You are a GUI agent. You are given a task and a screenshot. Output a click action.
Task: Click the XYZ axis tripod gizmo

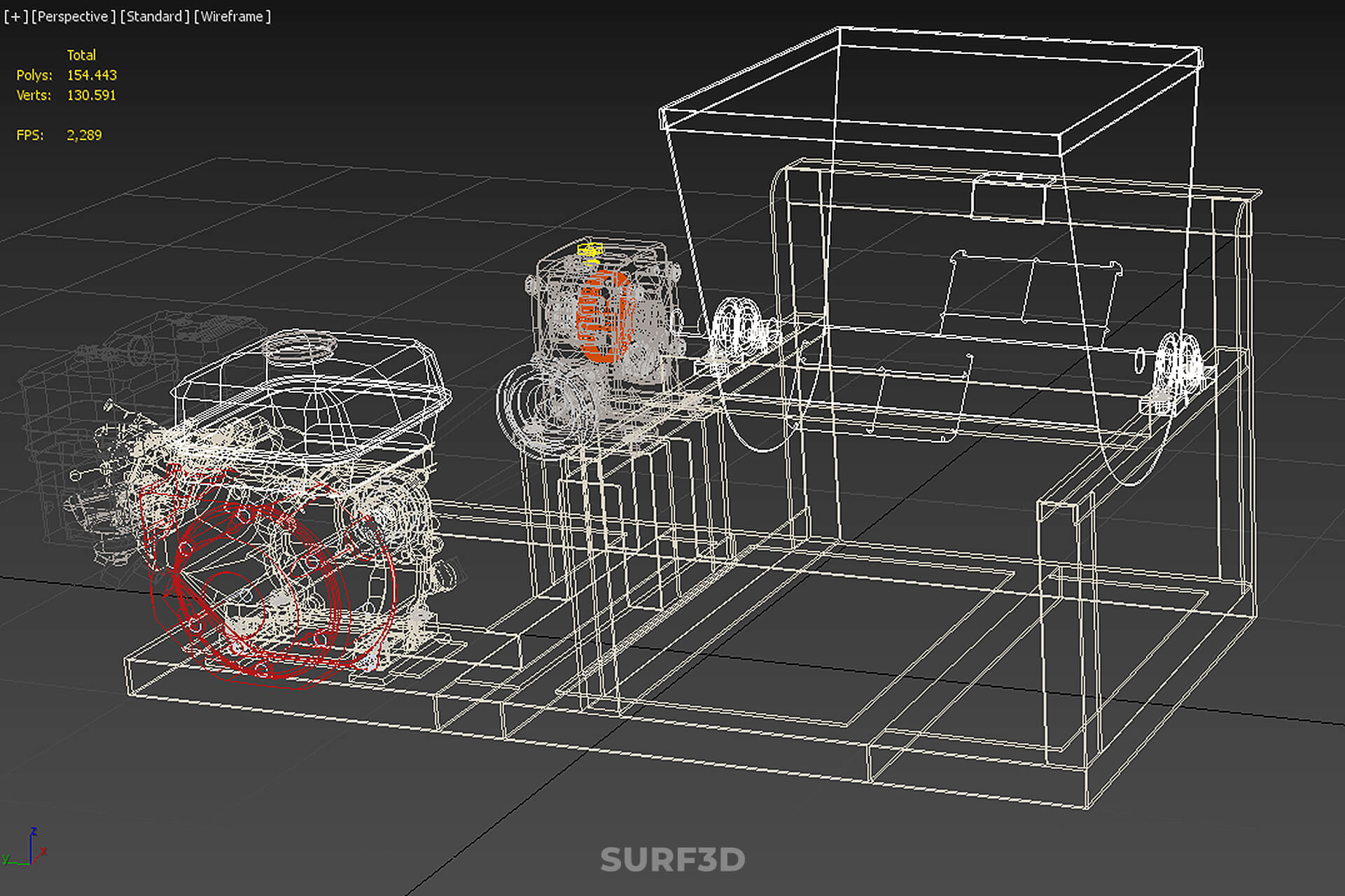click(x=25, y=848)
